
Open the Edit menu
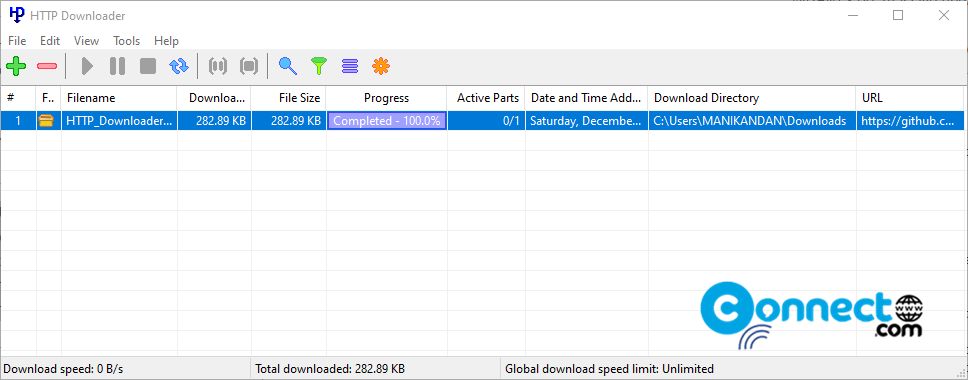50,41
